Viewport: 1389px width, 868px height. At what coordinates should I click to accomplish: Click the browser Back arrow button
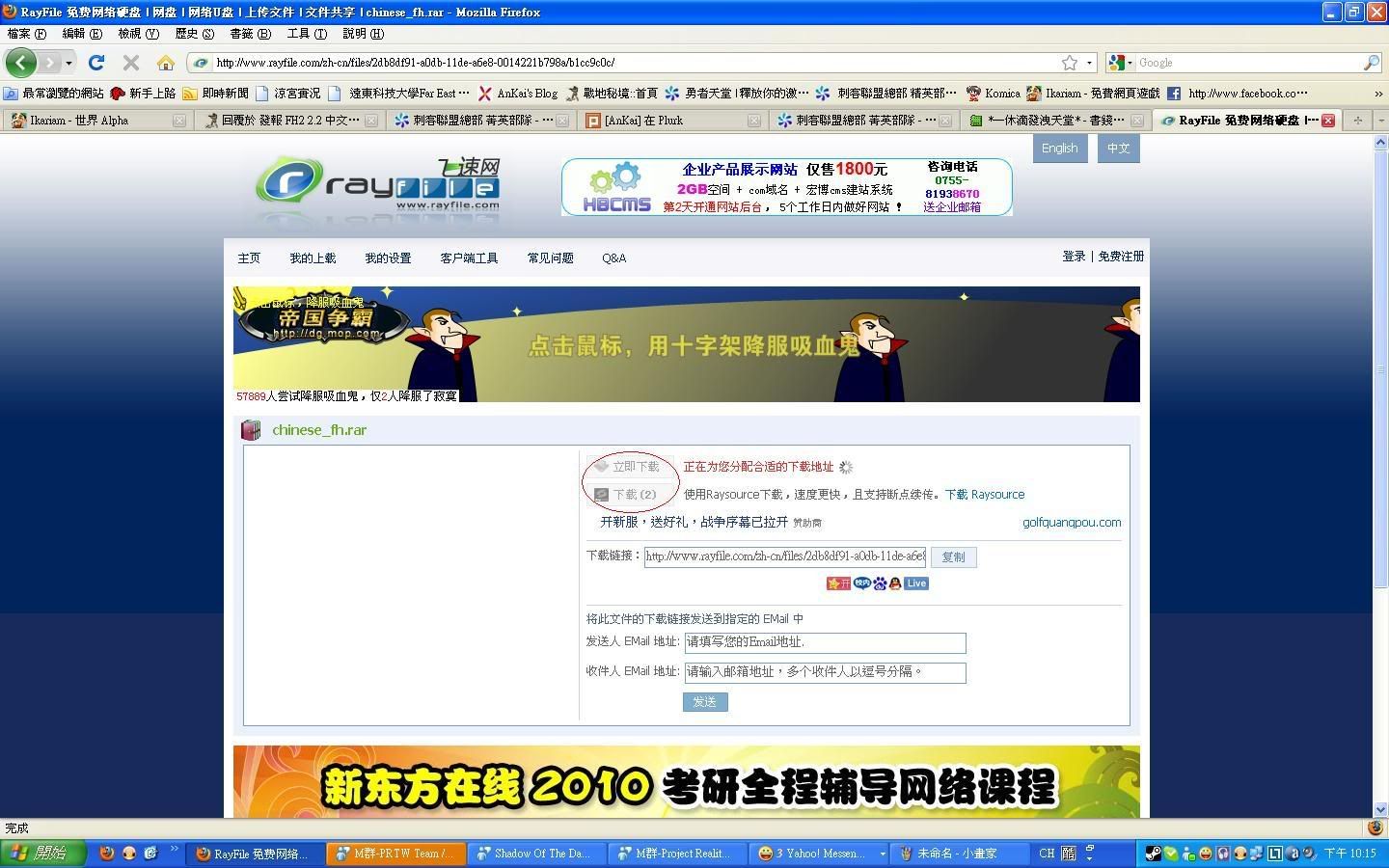point(20,63)
